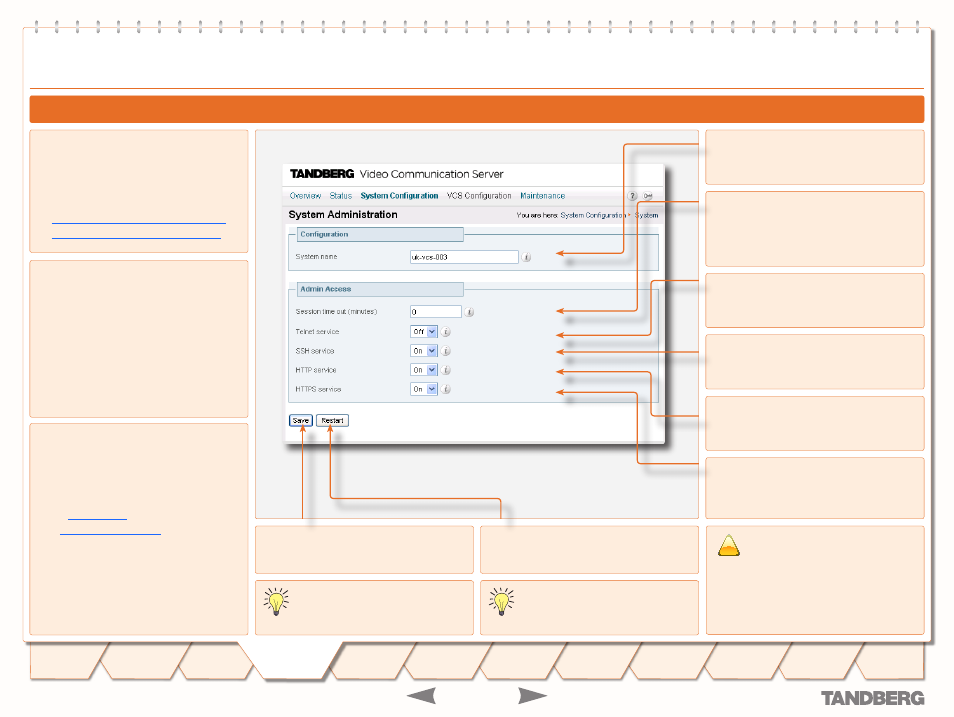Open the Overview menu

[305, 196]
